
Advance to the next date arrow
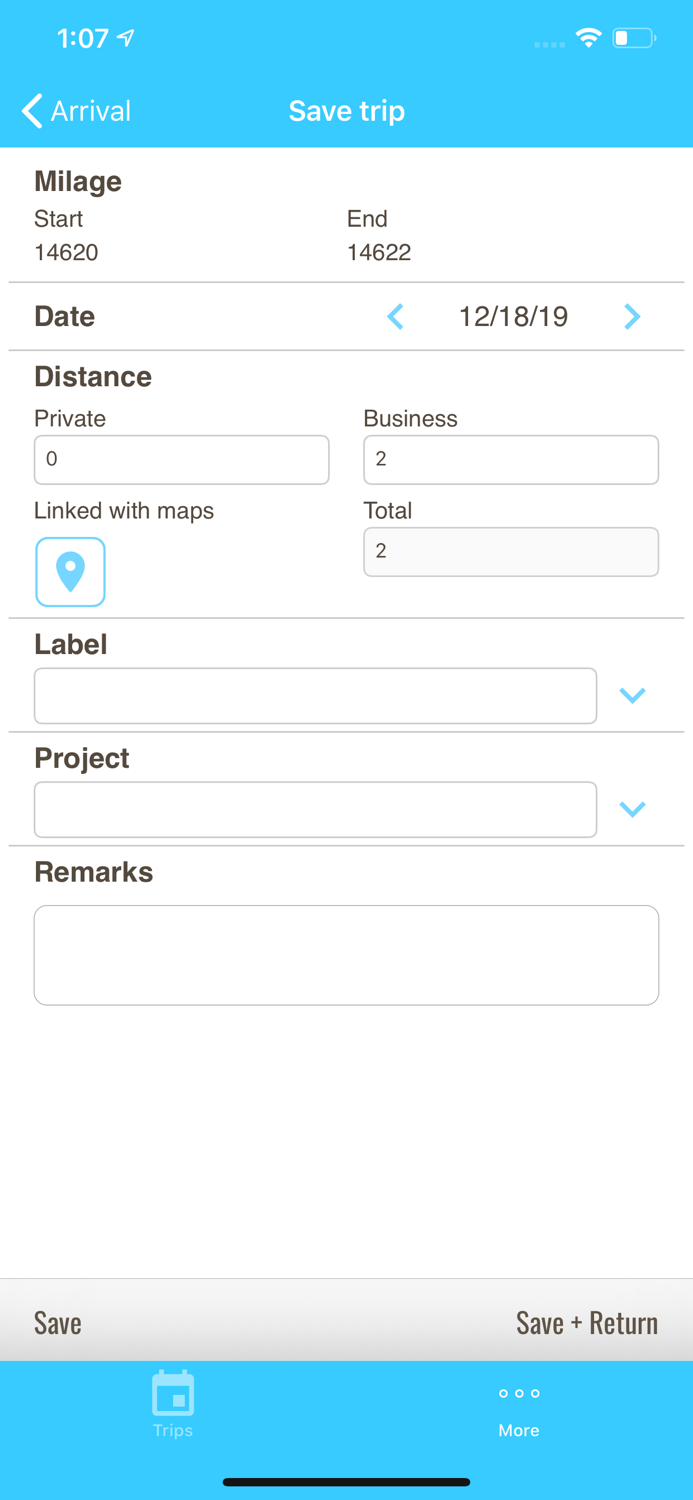[632, 317]
